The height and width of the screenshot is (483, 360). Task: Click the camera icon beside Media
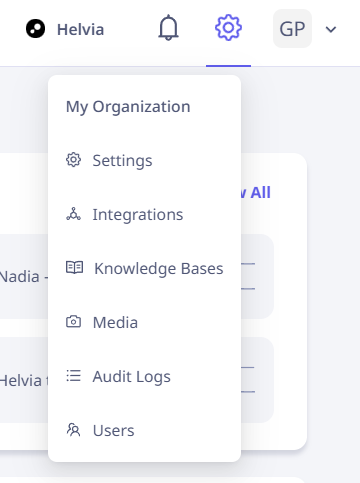click(73, 322)
